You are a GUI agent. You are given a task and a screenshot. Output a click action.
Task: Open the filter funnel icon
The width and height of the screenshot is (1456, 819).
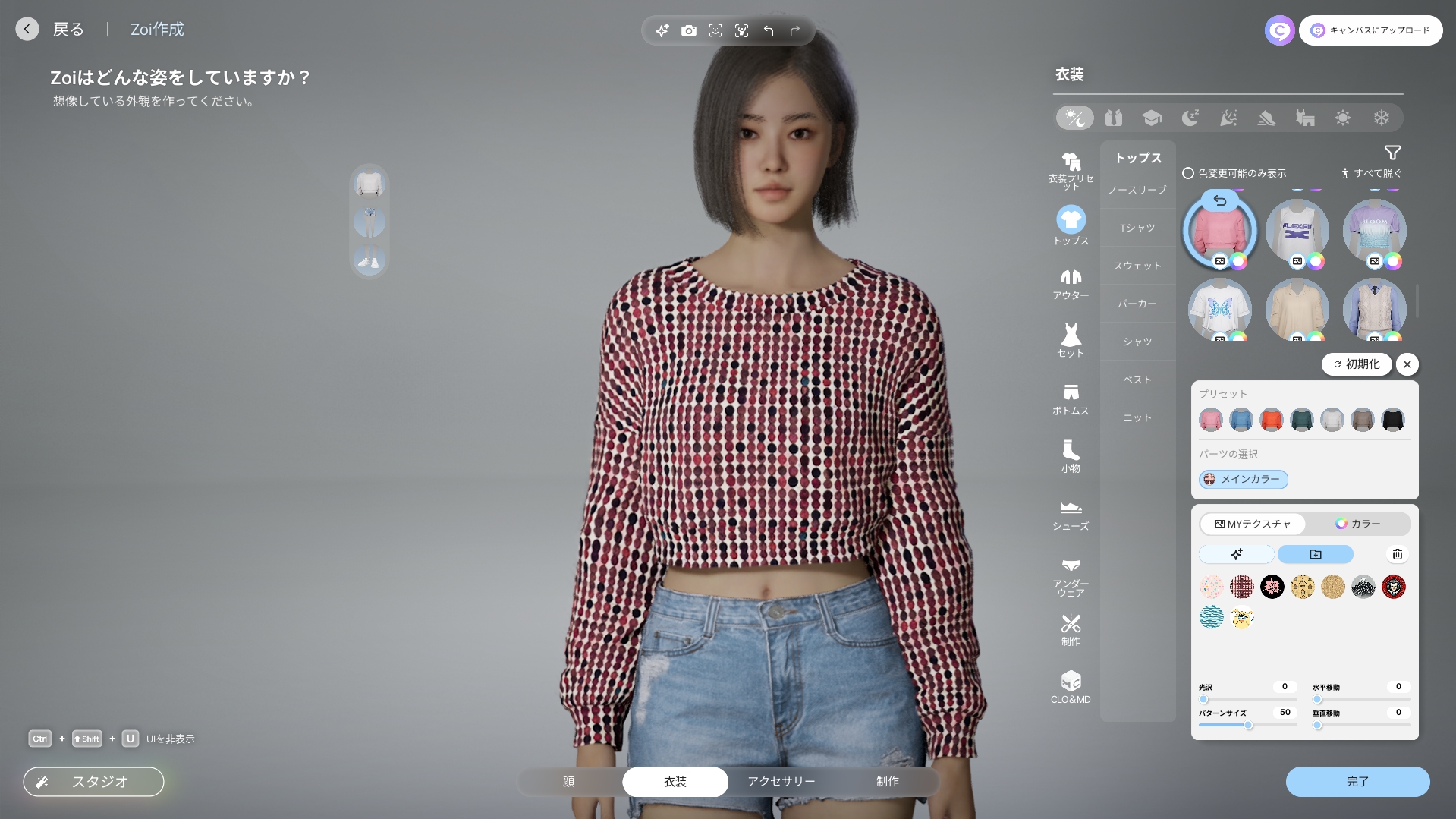coord(1392,153)
